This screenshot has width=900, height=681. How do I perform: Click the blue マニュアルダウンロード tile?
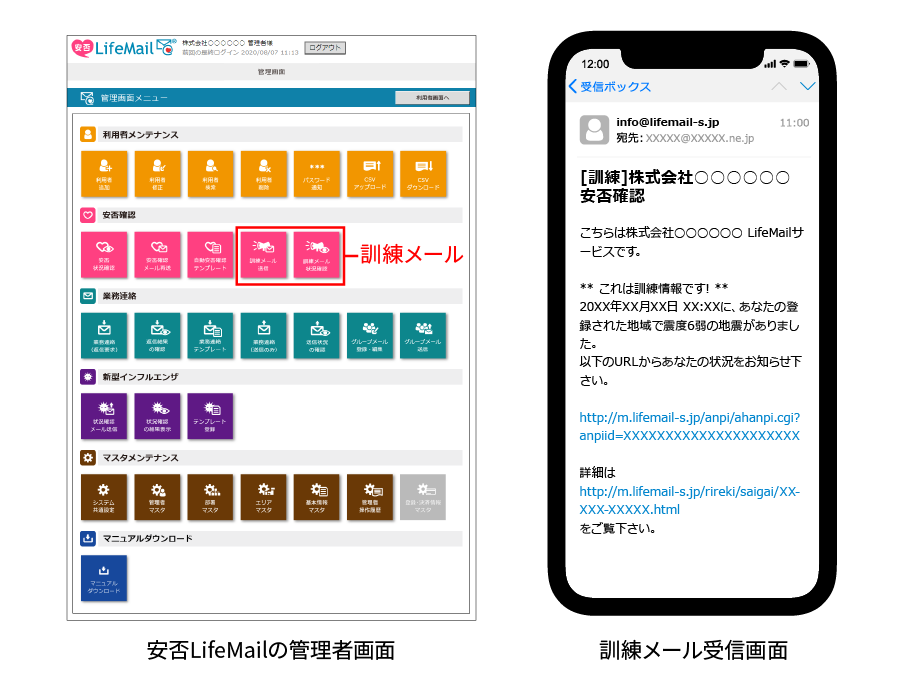pyautogui.click(x=104, y=578)
